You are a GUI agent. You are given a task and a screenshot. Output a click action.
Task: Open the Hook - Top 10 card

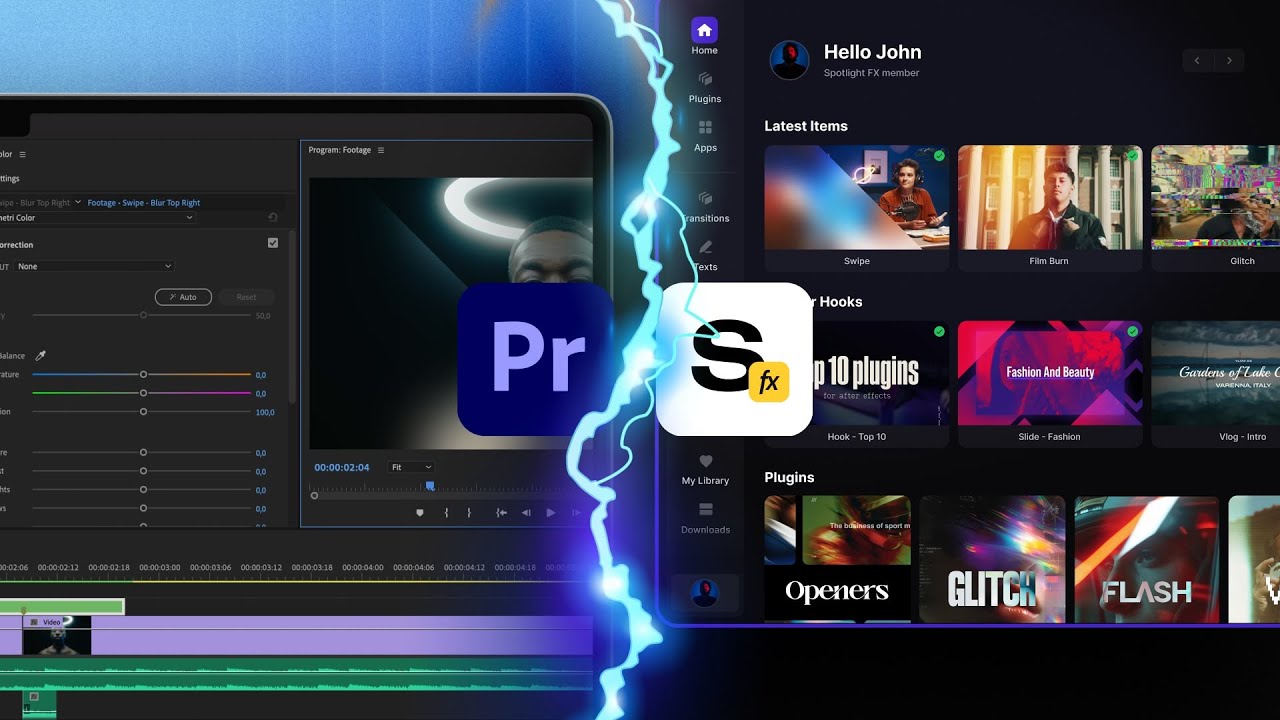point(857,384)
